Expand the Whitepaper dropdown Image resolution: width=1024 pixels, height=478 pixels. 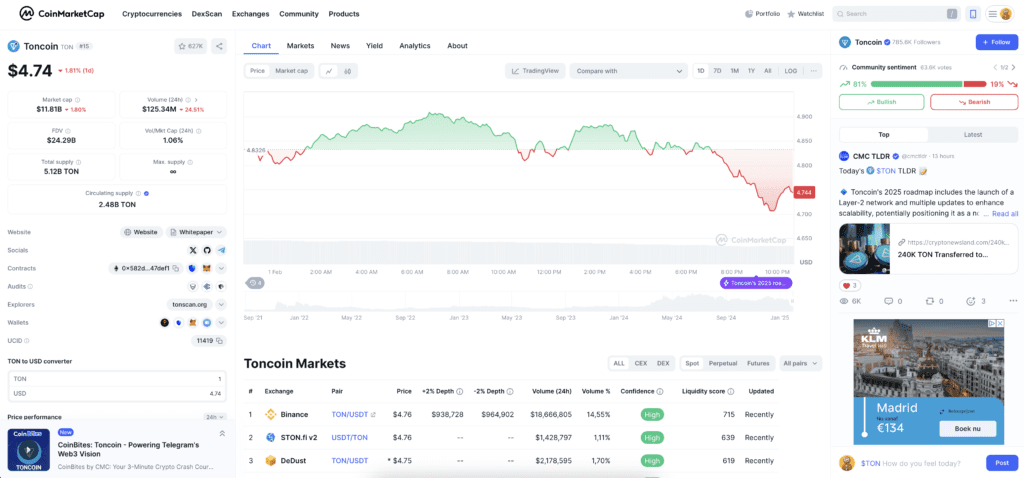pyautogui.click(x=196, y=232)
